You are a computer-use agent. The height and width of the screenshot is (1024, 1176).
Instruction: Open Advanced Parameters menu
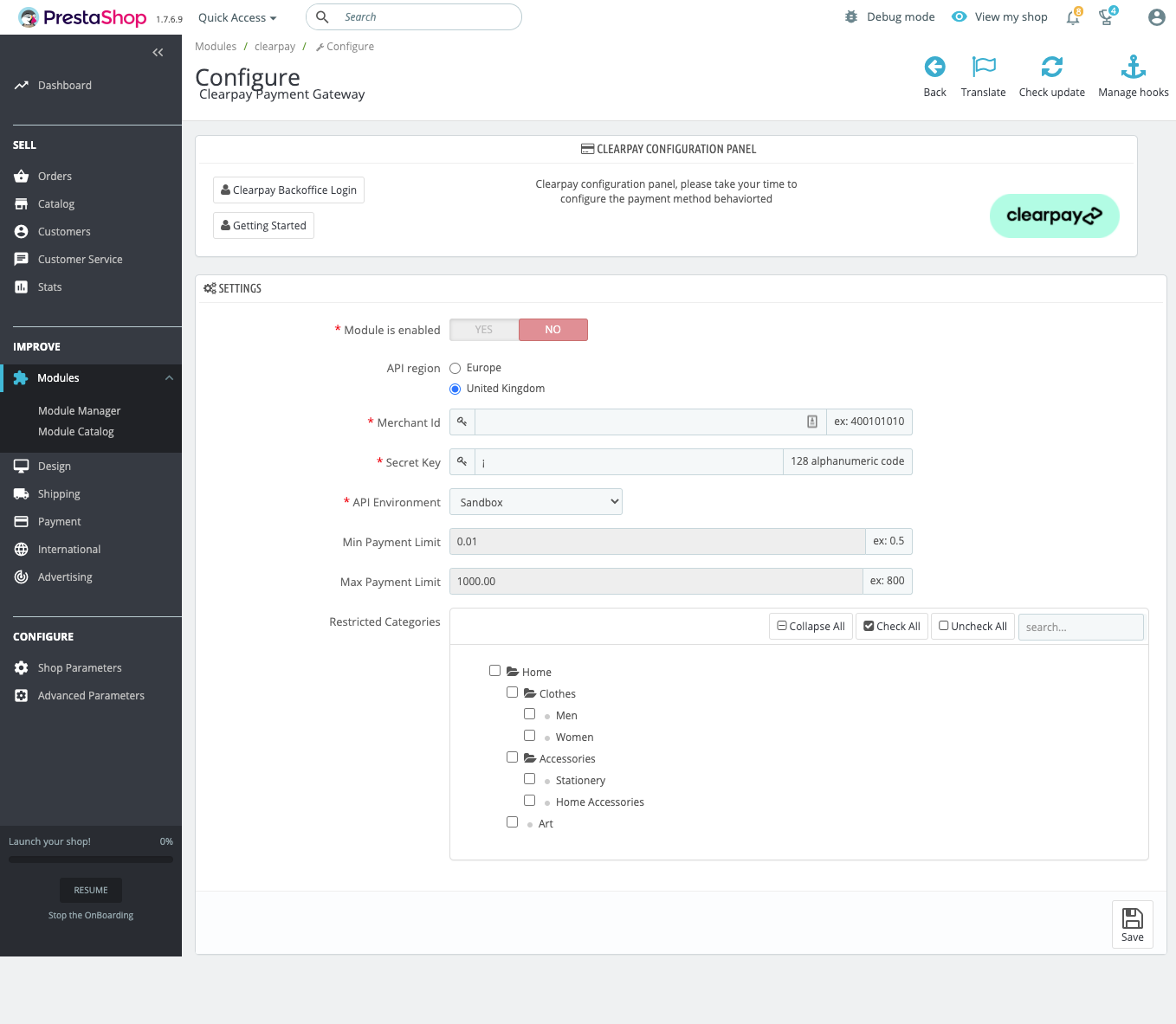91,696
